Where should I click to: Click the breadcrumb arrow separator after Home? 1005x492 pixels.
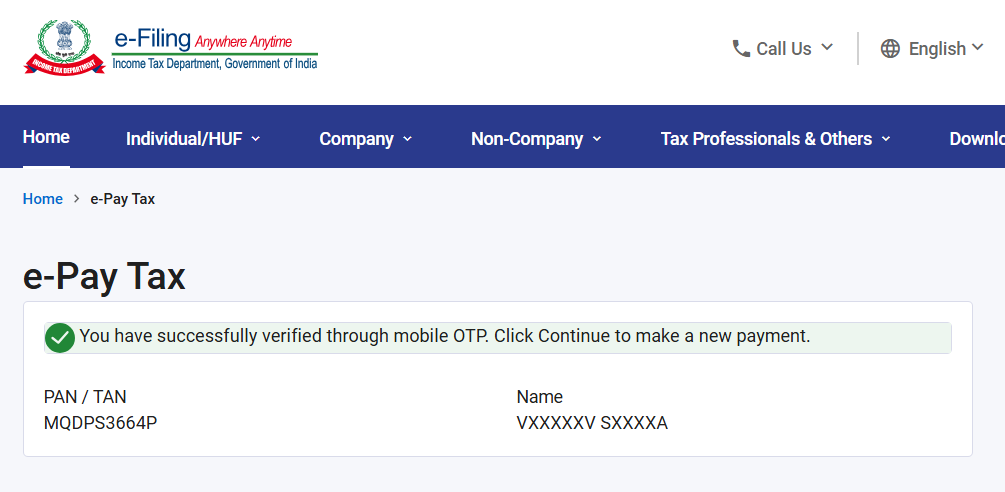77,199
